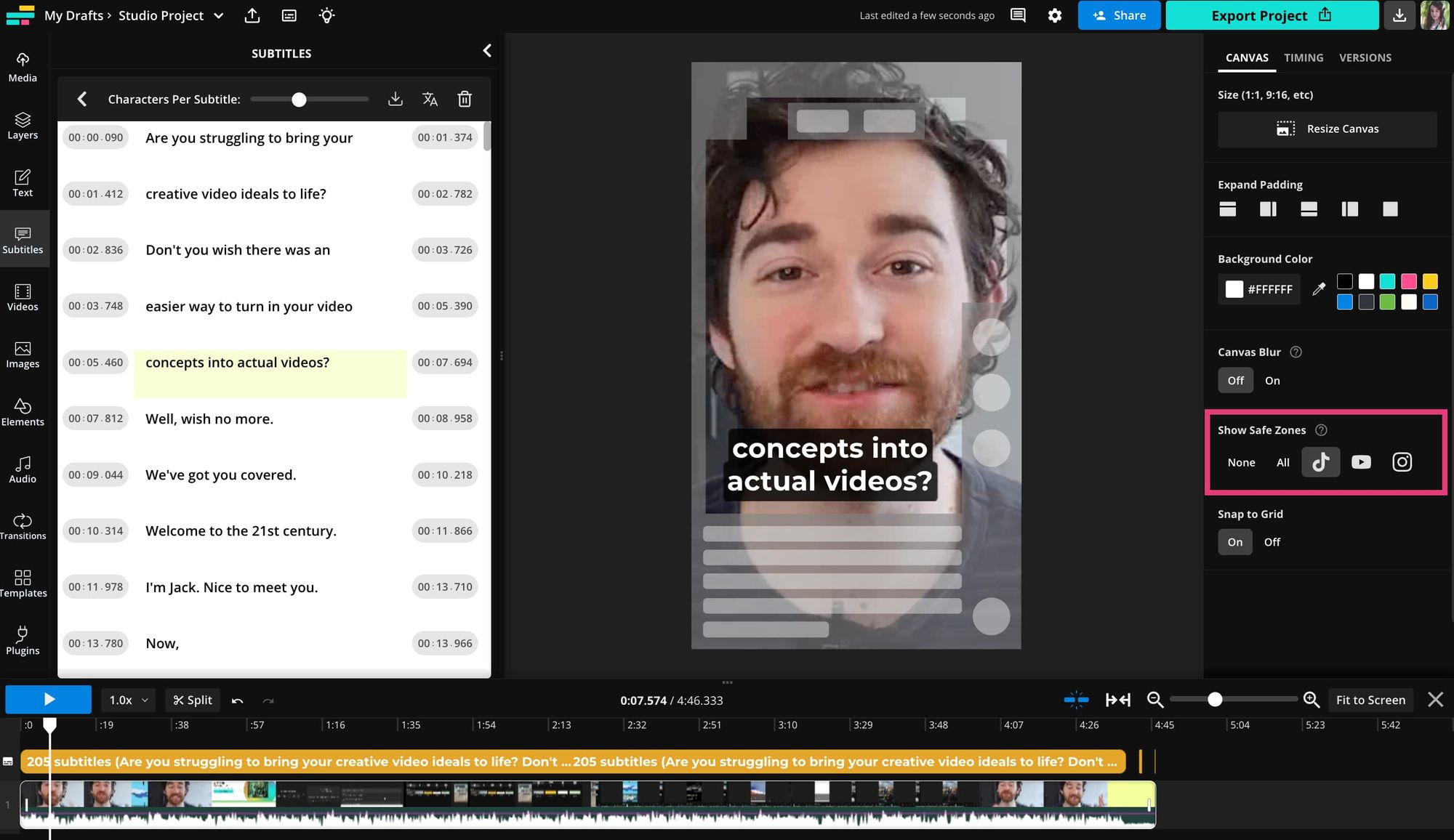Image resolution: width=1454 pixels, height=840 pixels.
Task: Open the 1.0x playback speed dropdown
Action: click(x=128, y=700)
